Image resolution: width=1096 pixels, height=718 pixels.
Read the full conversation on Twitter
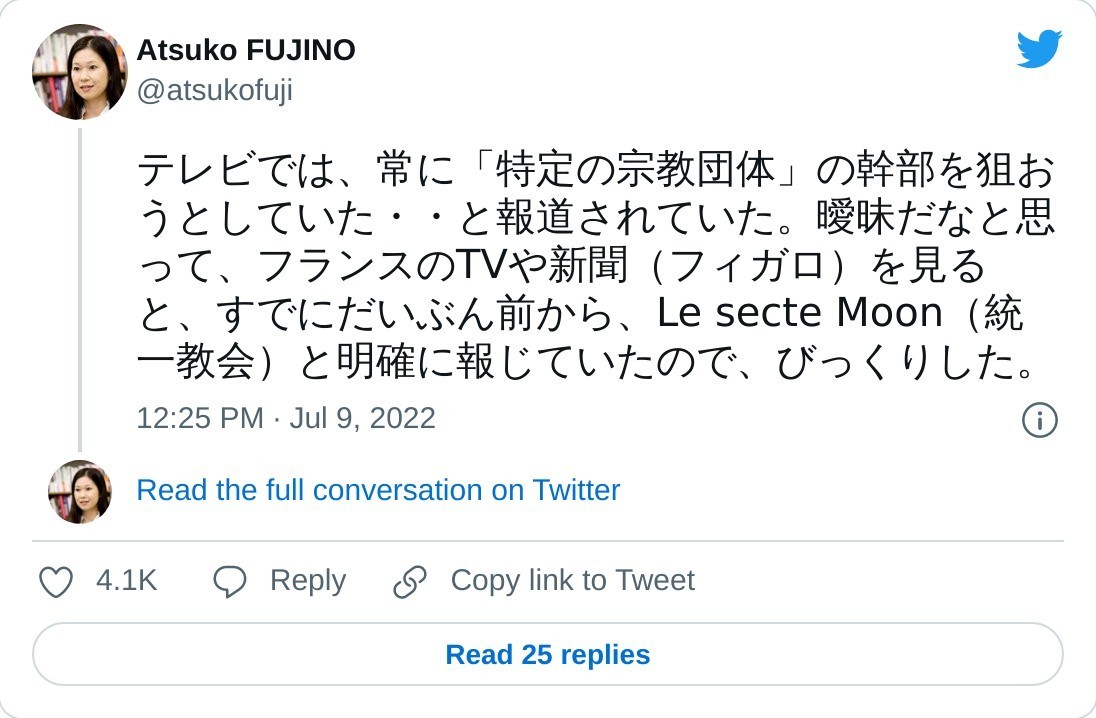378,490
